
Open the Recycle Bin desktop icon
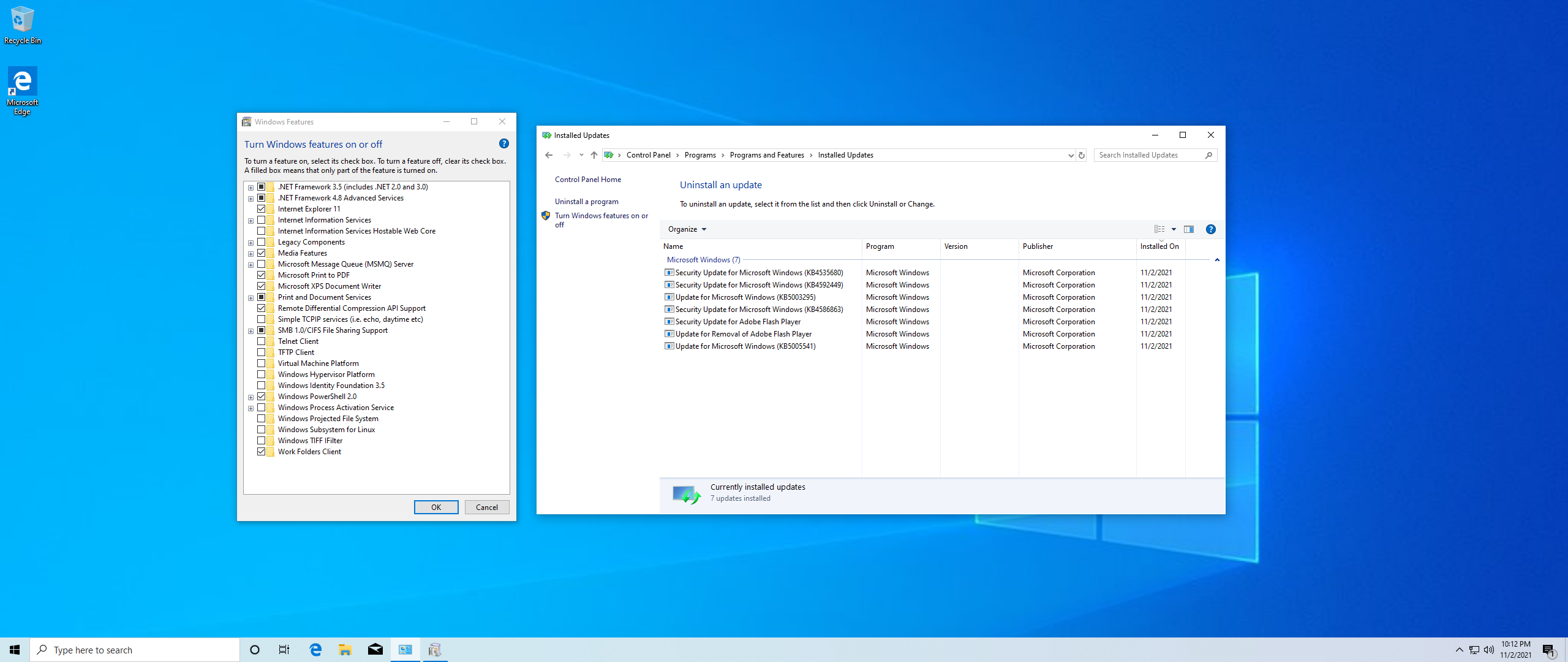23,25
